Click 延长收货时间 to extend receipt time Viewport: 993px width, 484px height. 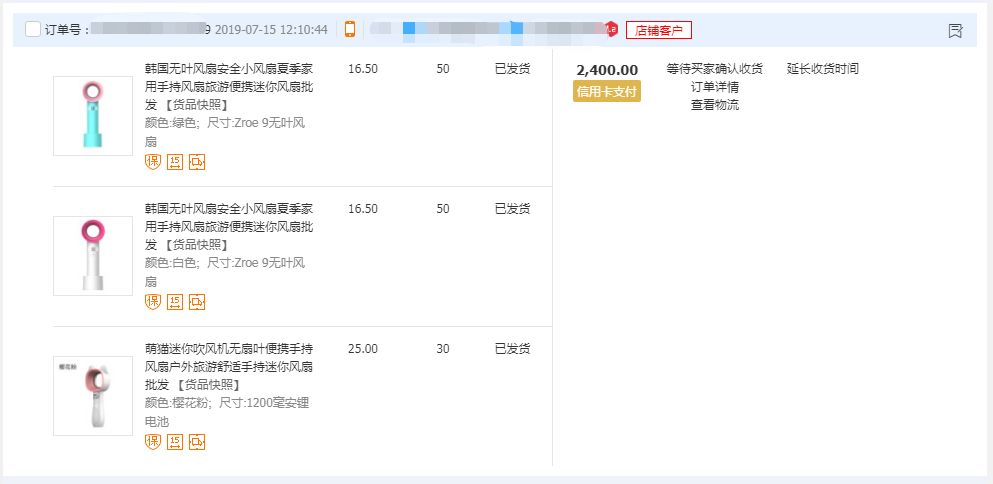(x=822, y=69)
